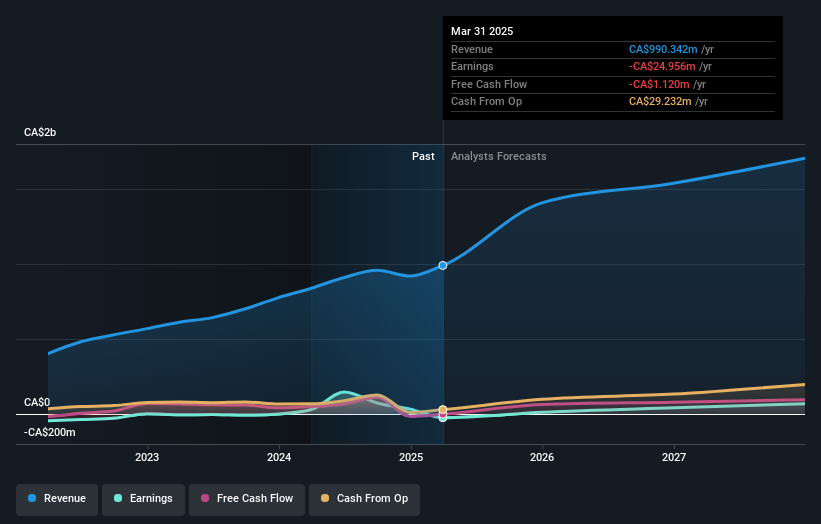Click the Earnings row label in tooltip
This screenshot has height=524, width=821.
(x=472, y=66)
